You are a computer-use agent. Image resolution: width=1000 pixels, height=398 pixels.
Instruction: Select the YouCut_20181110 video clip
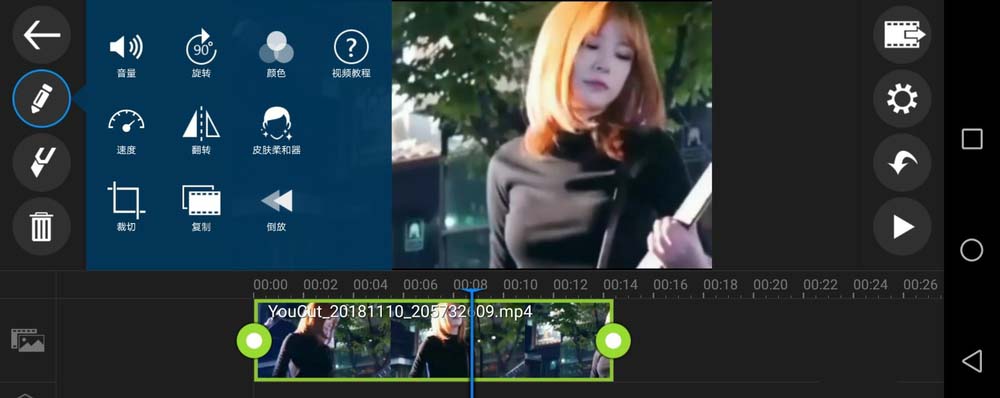point(434,340)
